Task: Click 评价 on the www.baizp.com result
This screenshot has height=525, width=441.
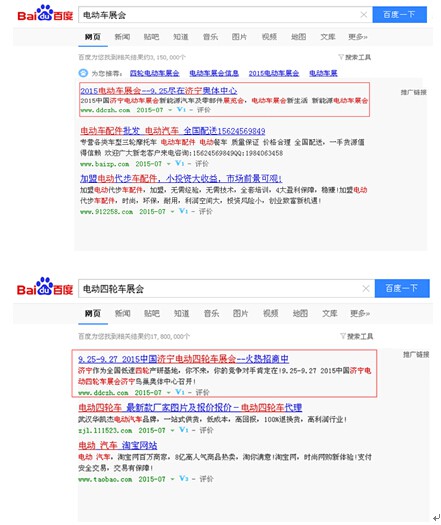Action: point(202,164)
